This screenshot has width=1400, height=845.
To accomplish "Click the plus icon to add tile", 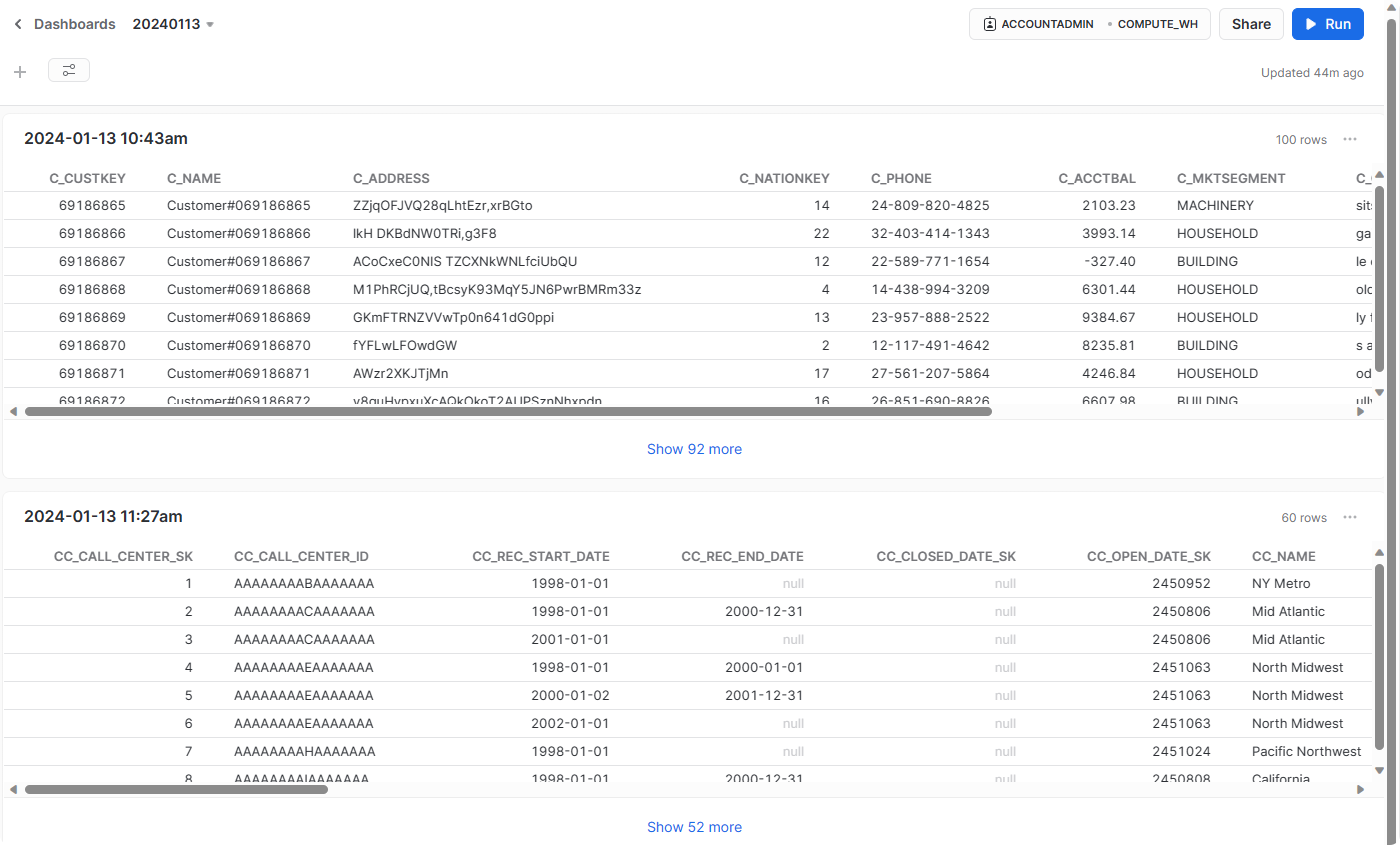I will [20, 71].
